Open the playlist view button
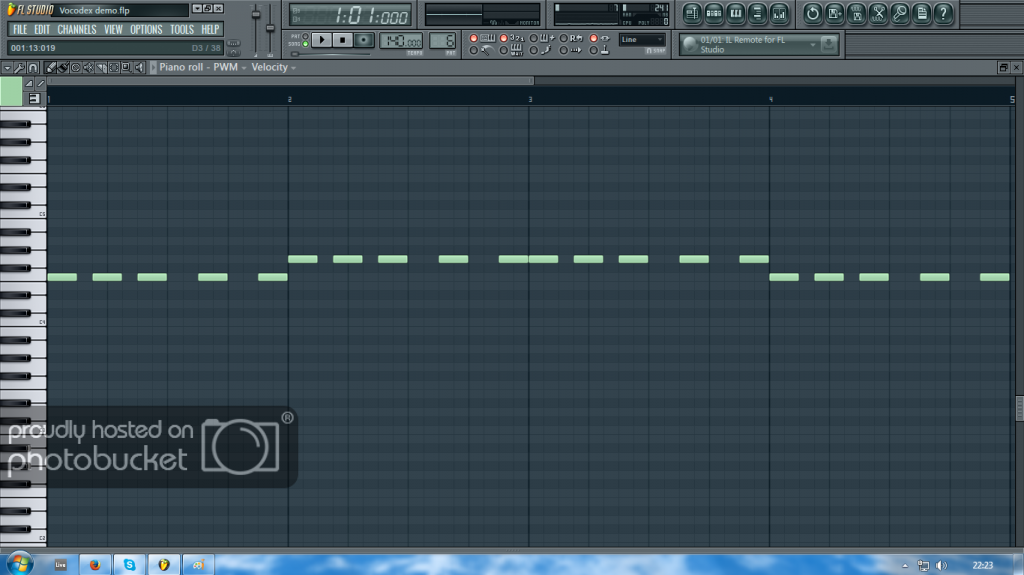1024x575 pixels. (x=692, y=13)
